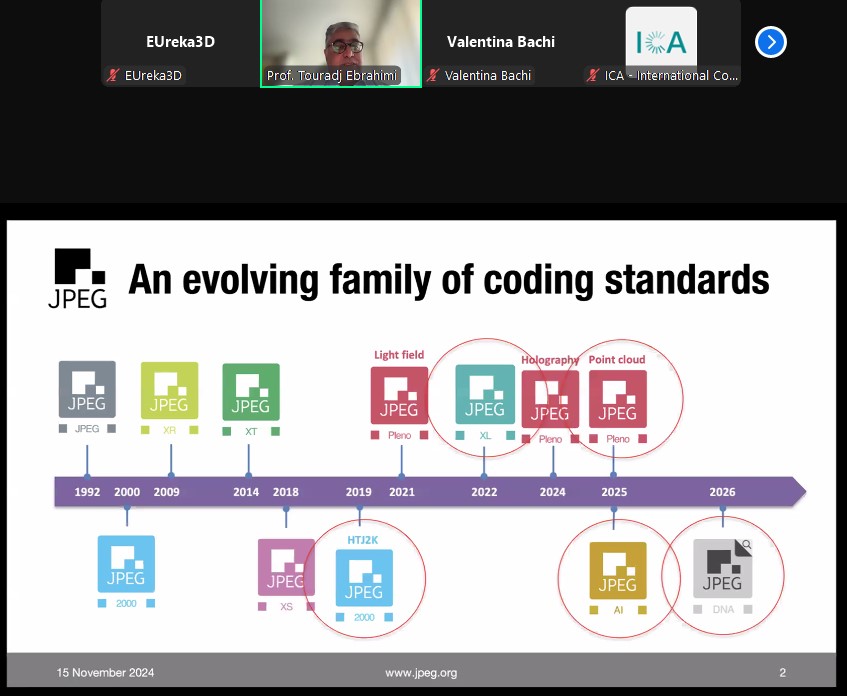Click the gray JPEG DNA icon
The height and width of the screenshot is (696, 847).
pos(723,568)
